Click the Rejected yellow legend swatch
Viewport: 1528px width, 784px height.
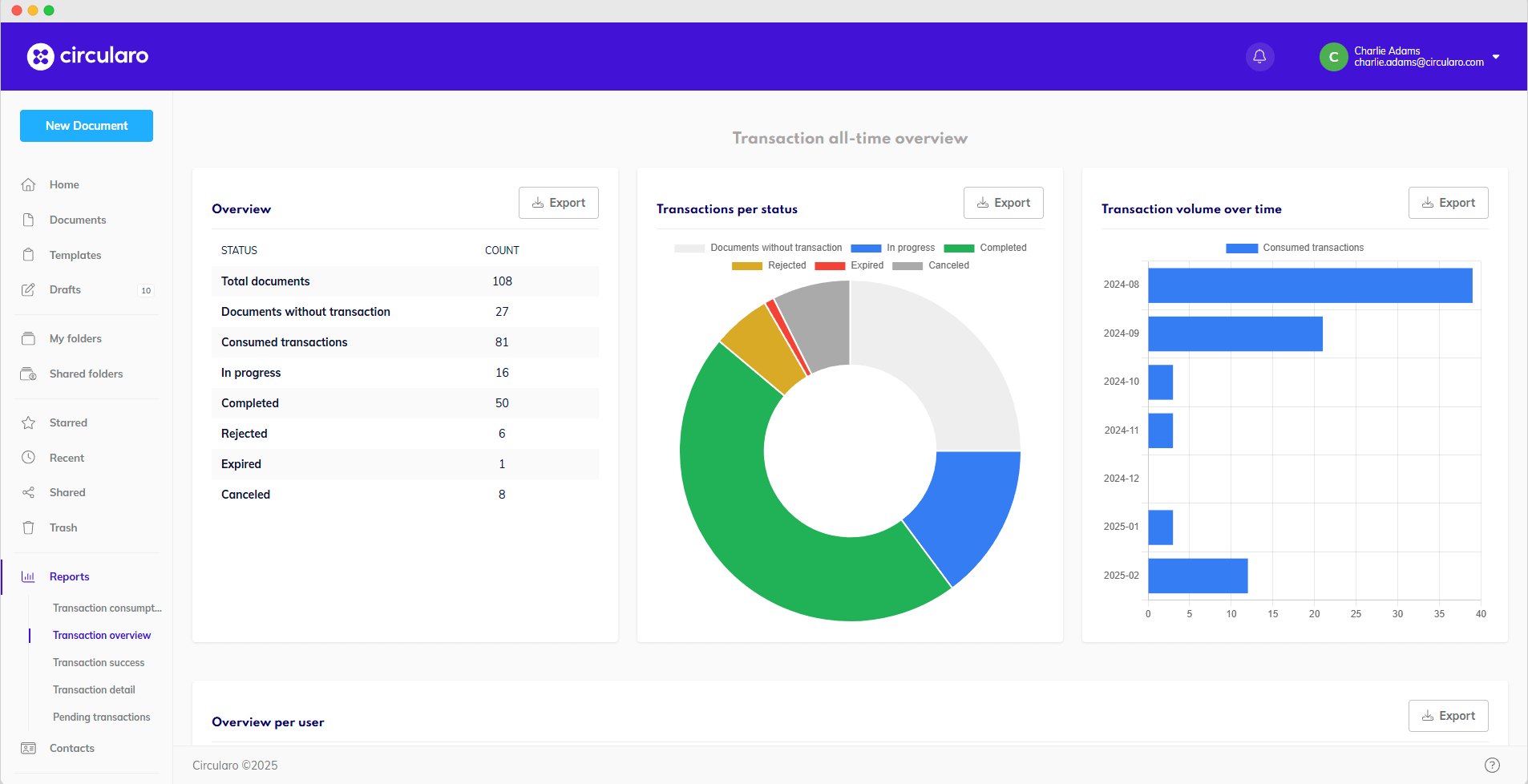(746, 265)
